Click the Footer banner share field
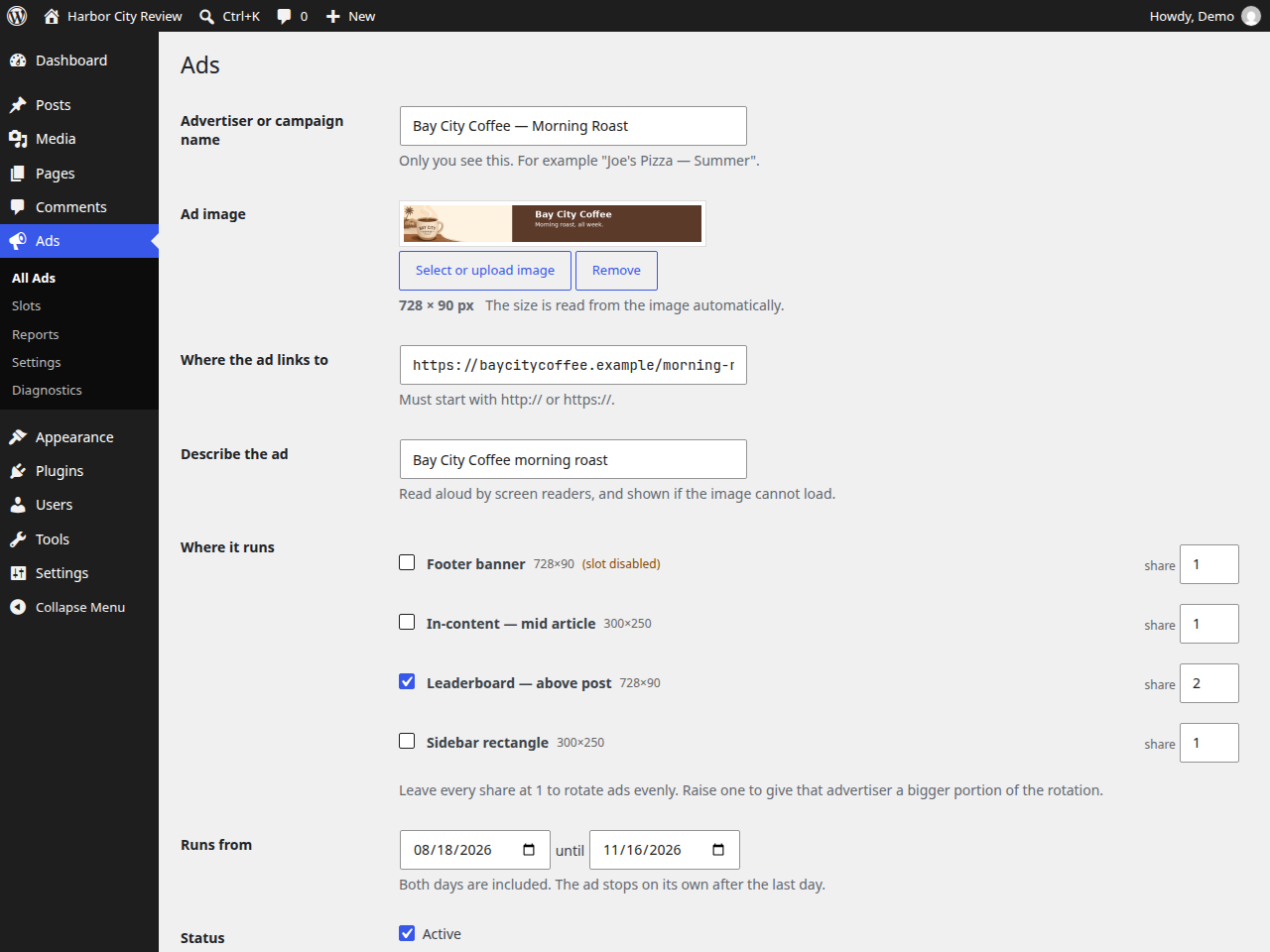The height and width of the screenshot is (952, 1270). tap(1209, 564)
